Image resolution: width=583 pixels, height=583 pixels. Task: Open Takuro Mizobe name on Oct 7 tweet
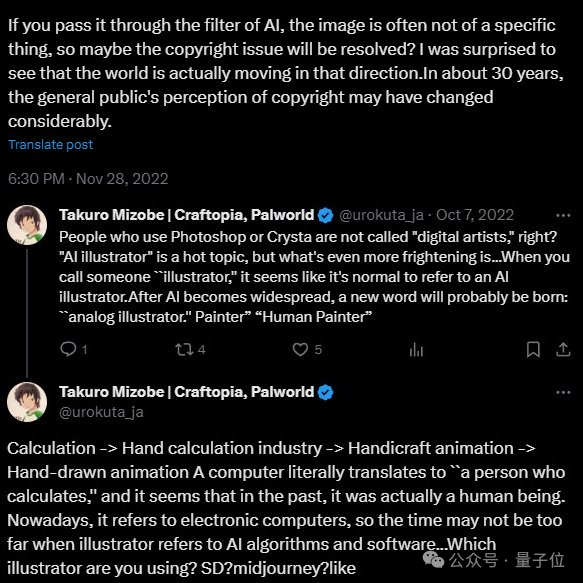[x=186, y=215]
